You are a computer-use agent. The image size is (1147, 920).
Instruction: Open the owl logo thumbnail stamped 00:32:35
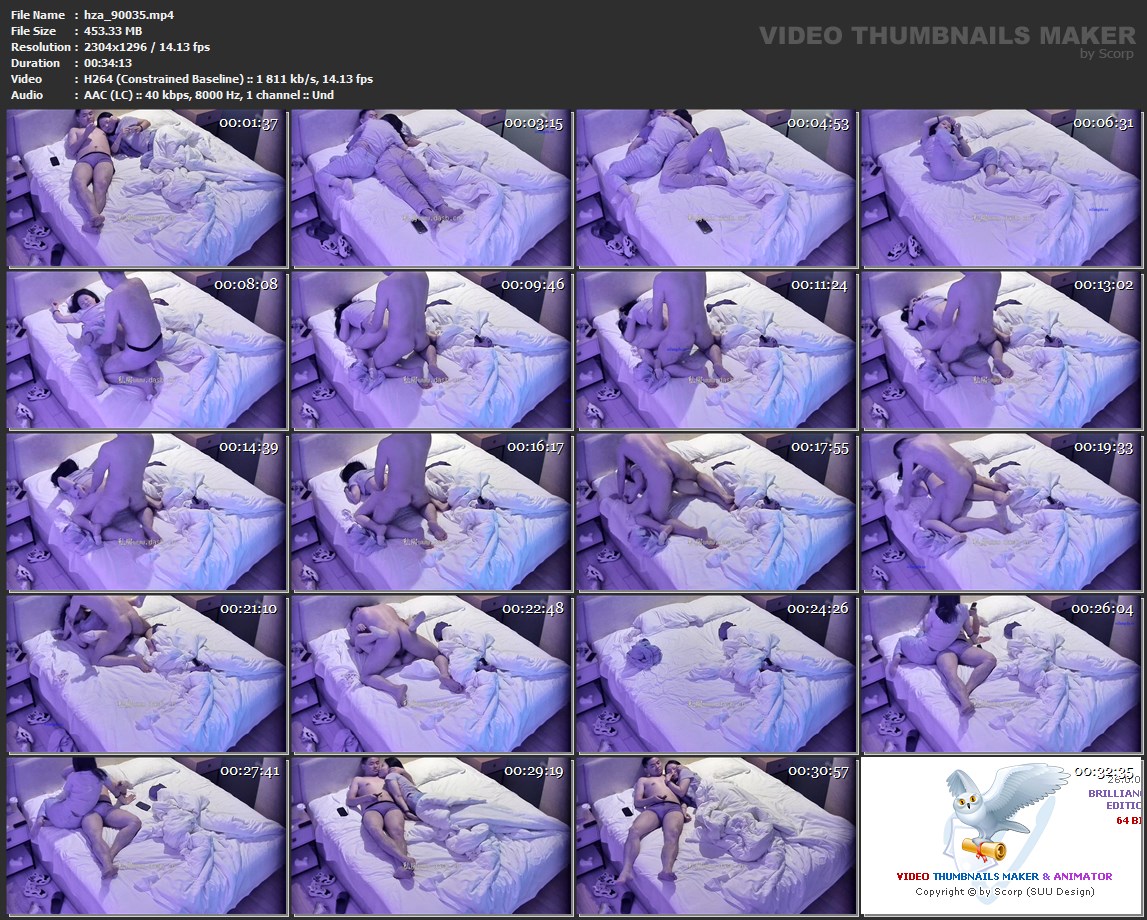[1001, 836]
